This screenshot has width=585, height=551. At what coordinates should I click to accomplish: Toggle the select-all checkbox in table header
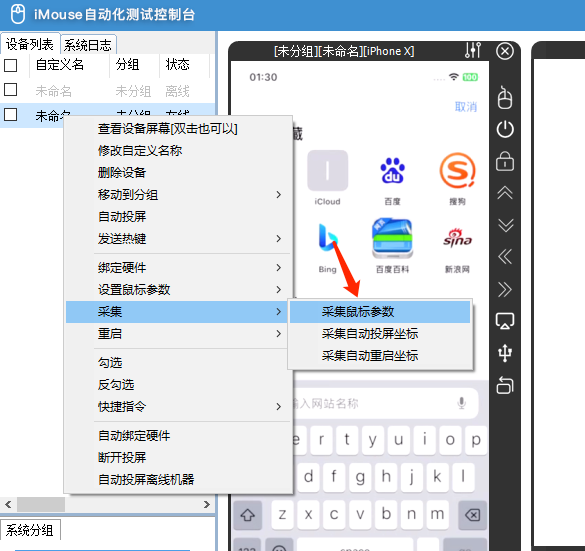point(10,65)
